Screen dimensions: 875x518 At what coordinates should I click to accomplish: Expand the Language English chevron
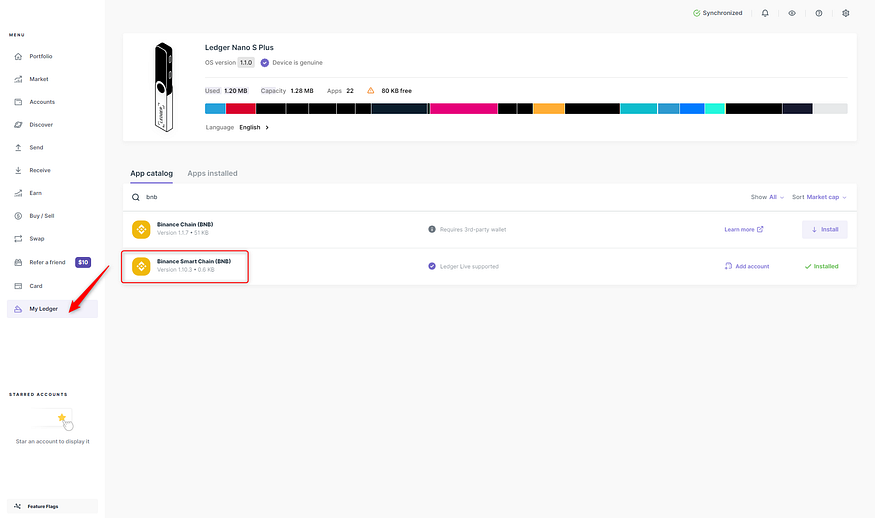click(x=267, y=127)
